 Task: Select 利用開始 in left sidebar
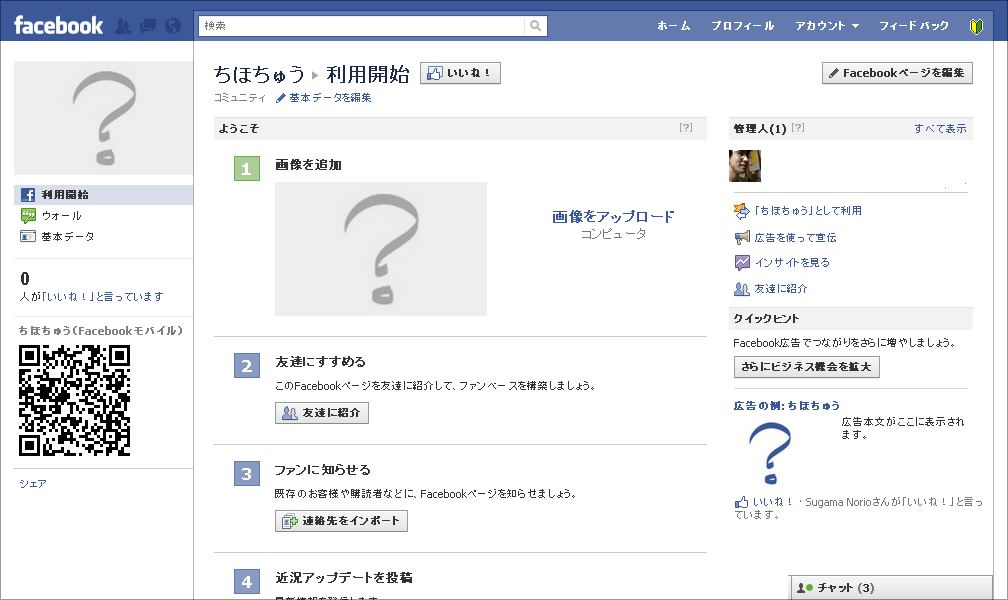point(104,195)
